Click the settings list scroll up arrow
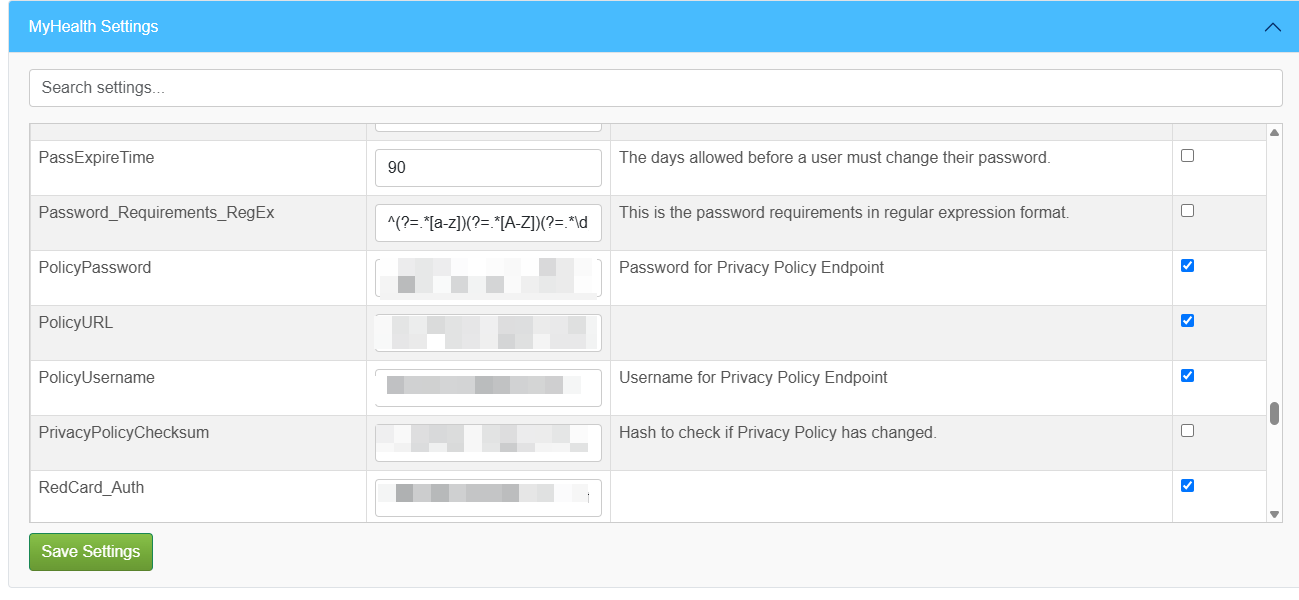The image size is (1299, 600). point(1274,132)
